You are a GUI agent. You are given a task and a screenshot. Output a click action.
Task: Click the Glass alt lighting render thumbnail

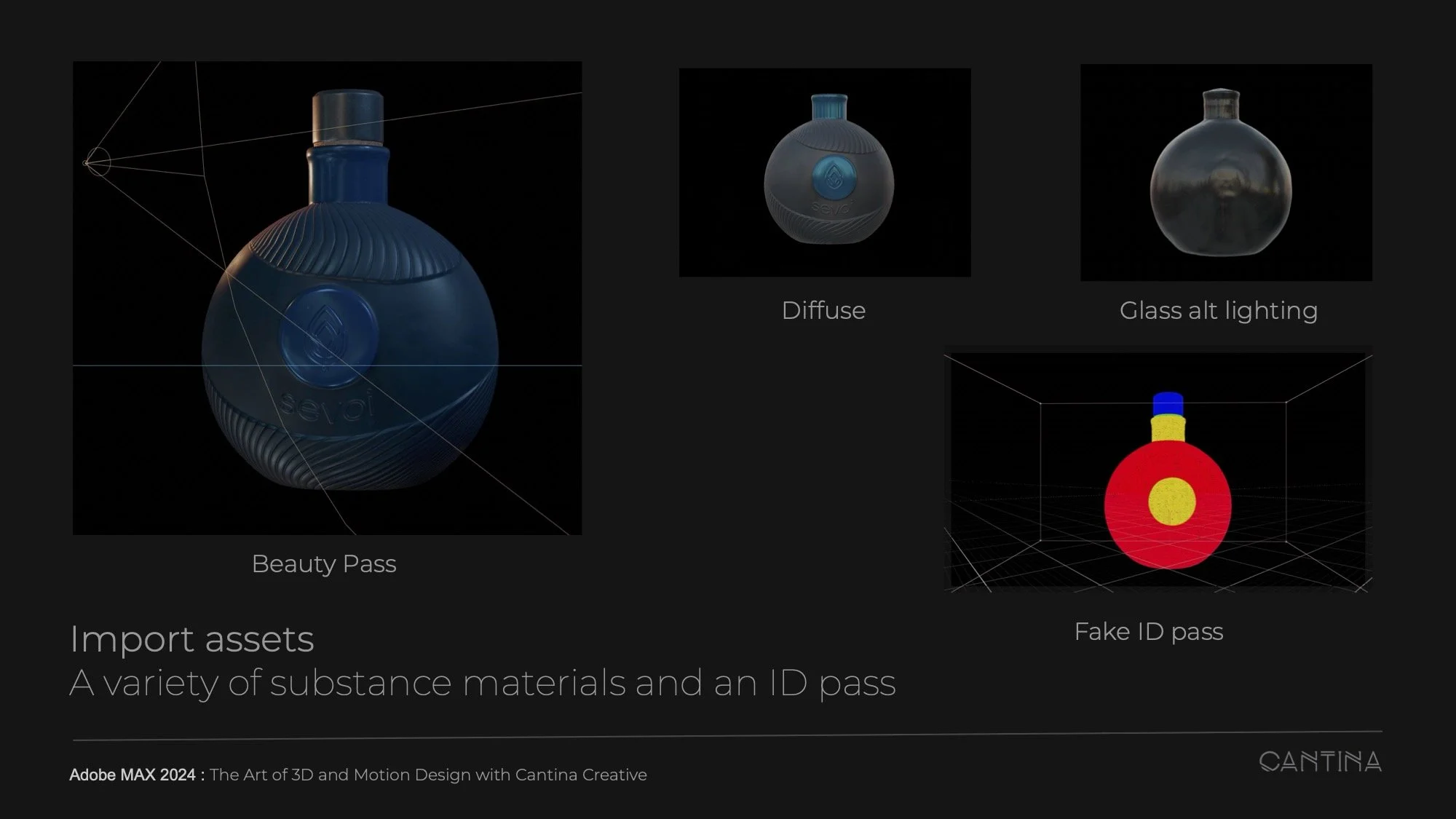tap(1226, 173)
